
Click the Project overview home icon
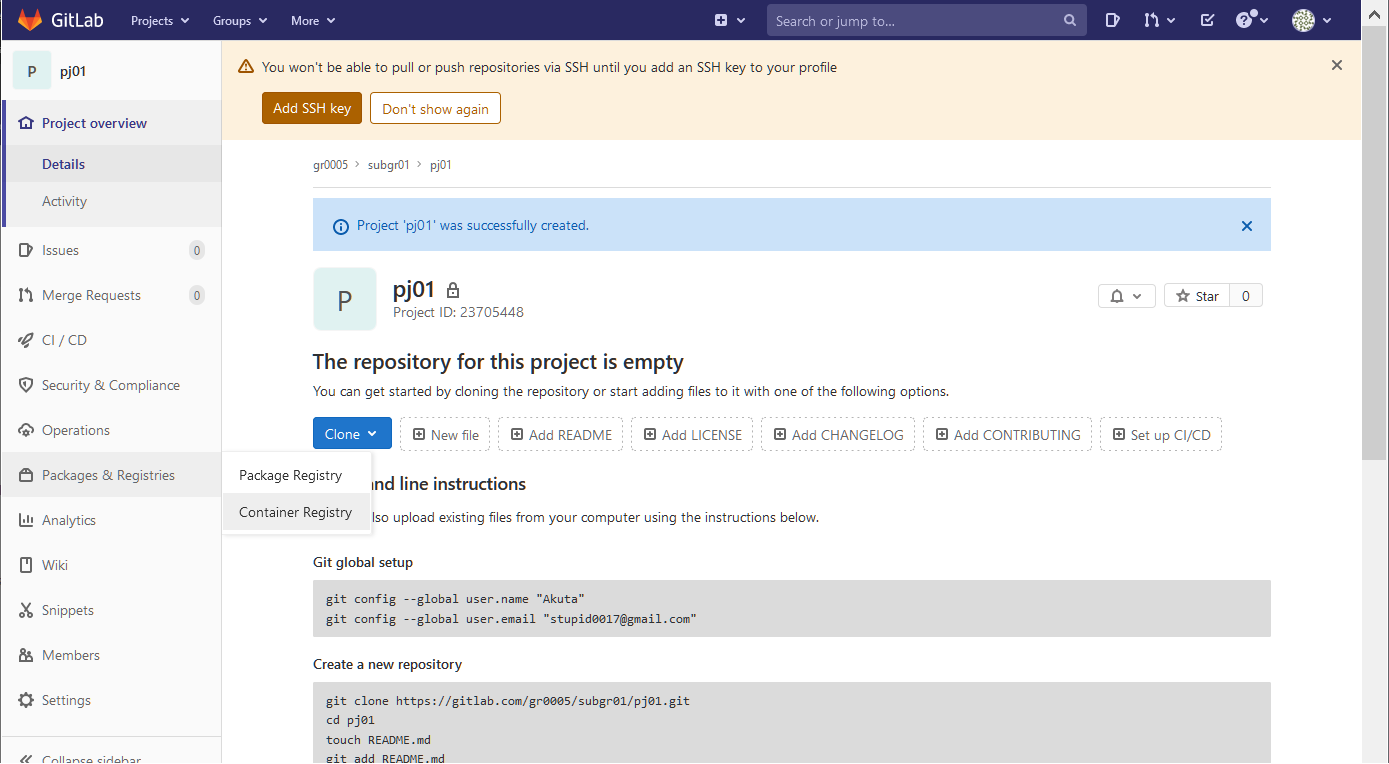26,123
